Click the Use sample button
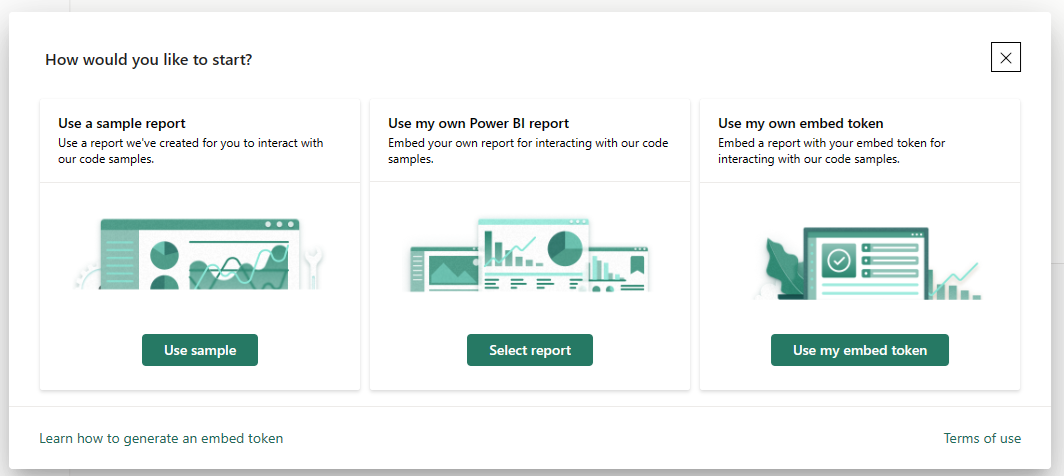The width and height of the screenshot is (1064, 476). click(200, 350)
